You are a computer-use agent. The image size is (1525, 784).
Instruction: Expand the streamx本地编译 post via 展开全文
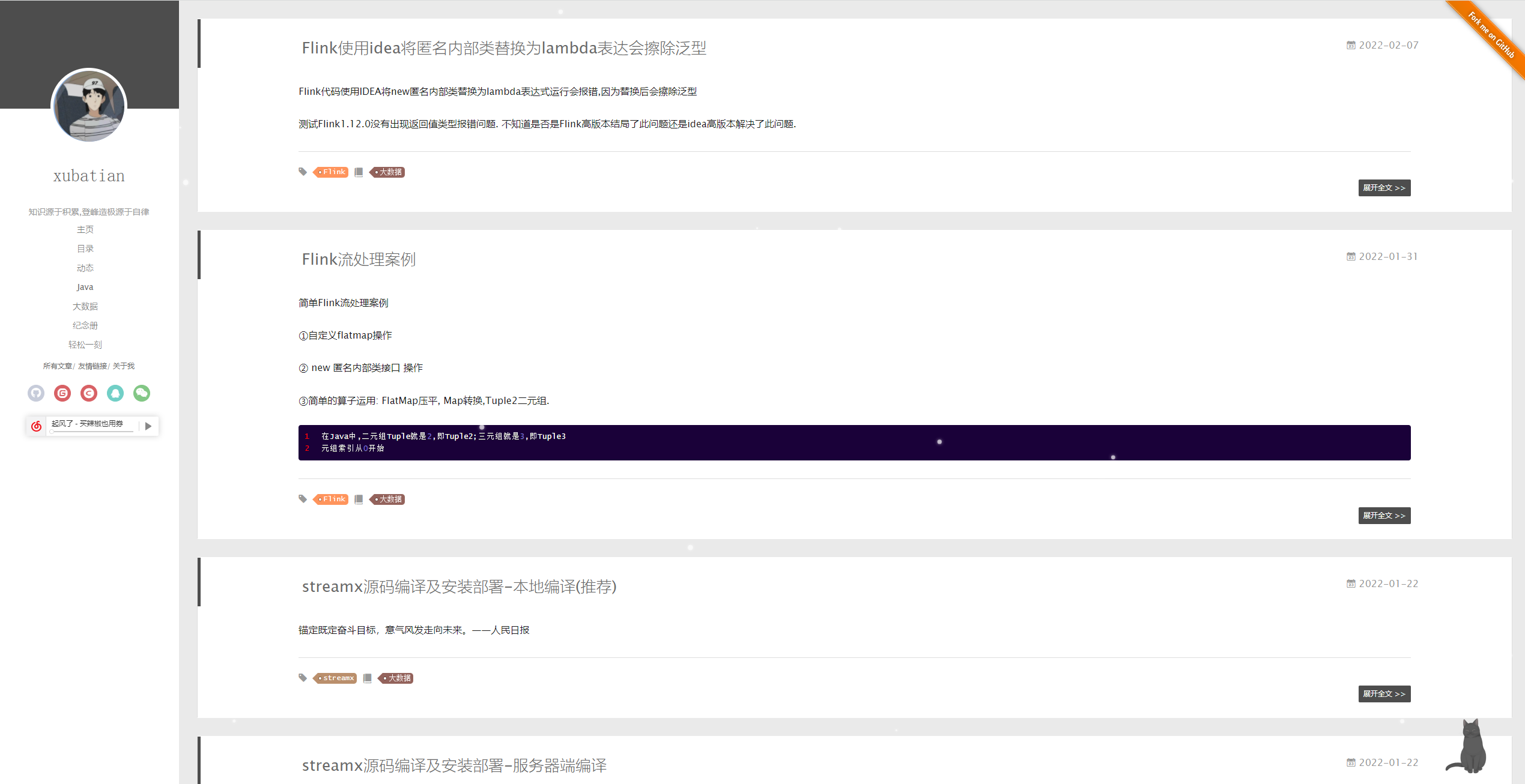click(x=1384, y=694)
